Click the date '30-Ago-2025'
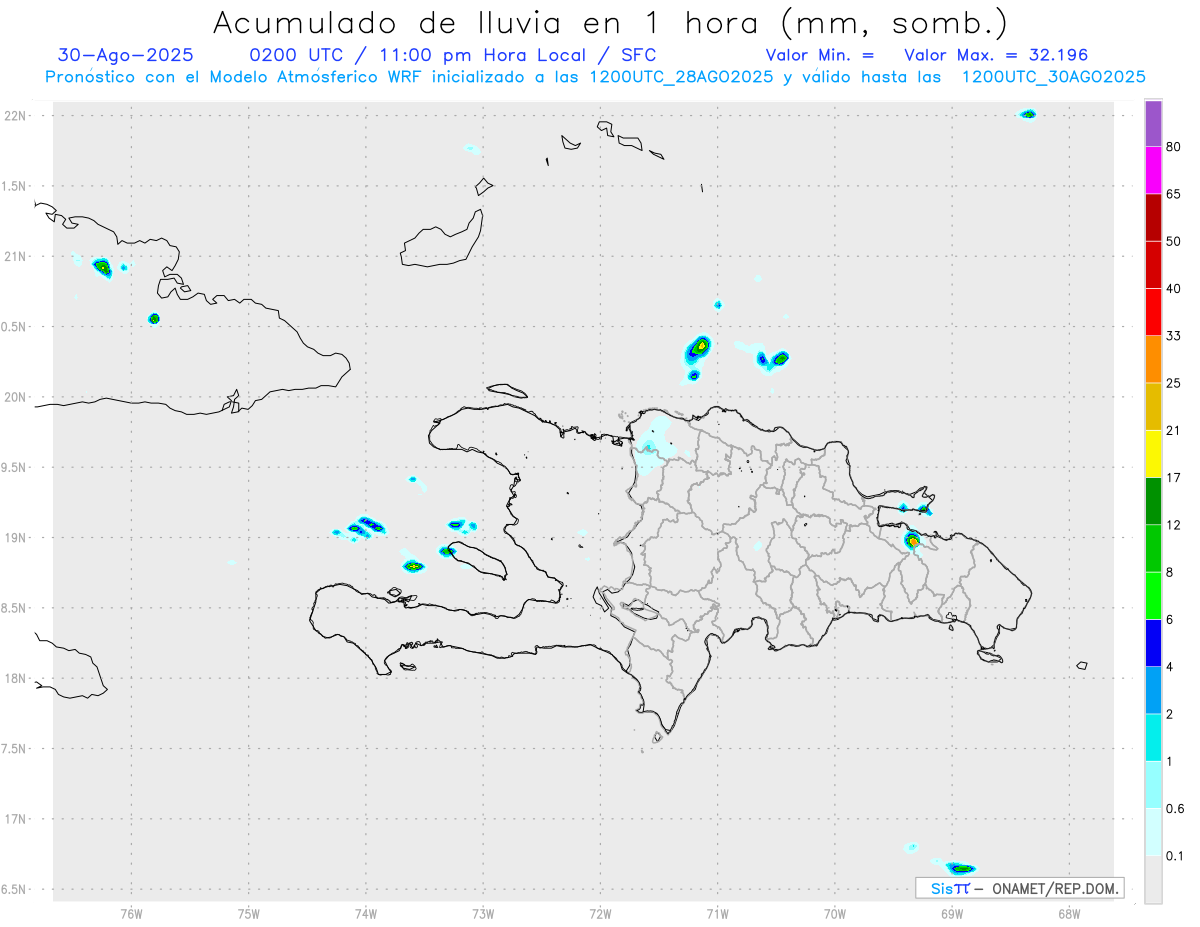The width and height of the screenshot is (1200, 927). click(x=126, y=55)
